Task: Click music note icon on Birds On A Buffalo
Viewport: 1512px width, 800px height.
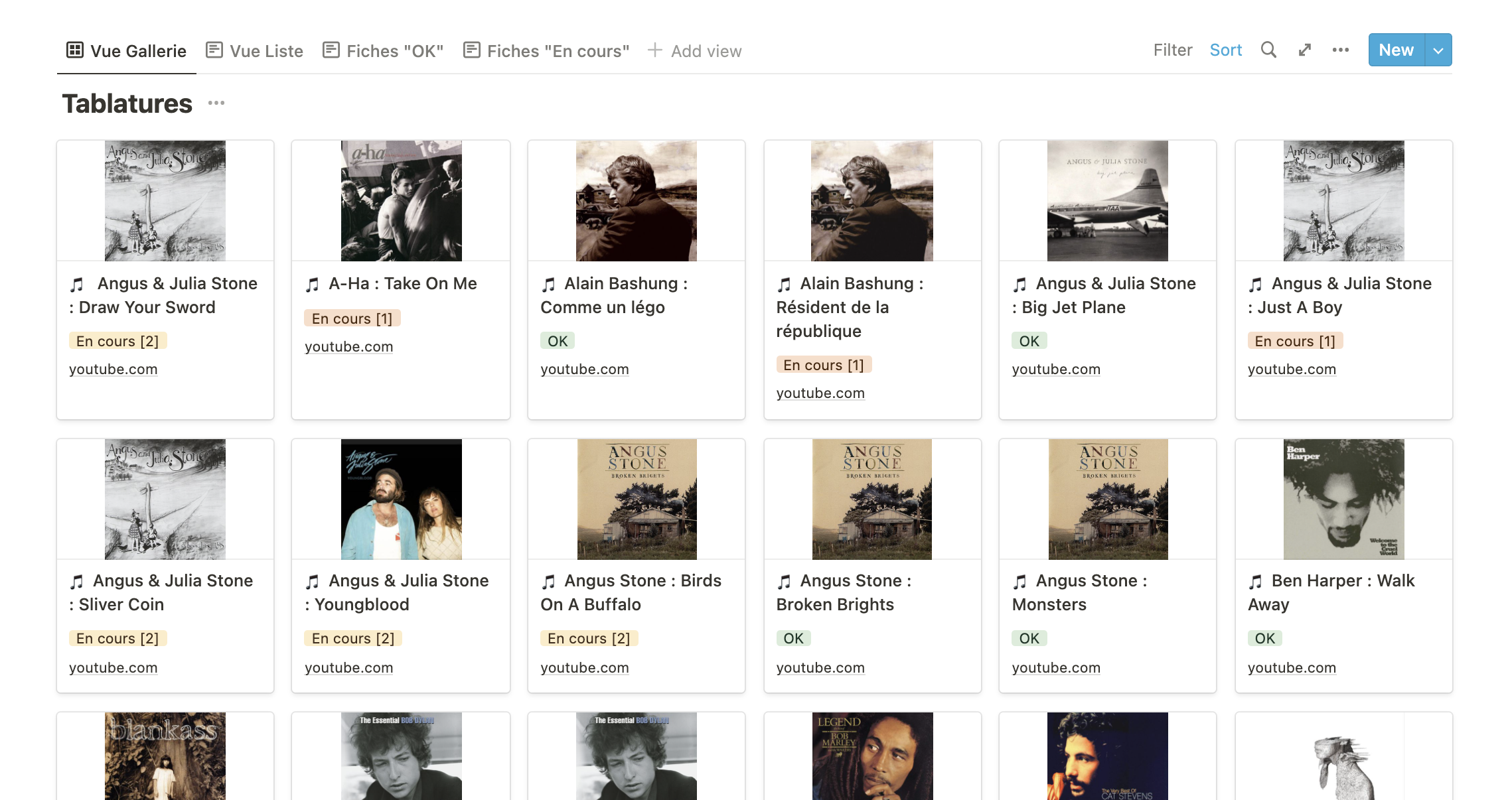Action: pyautogui.click(x=548, y=582)
